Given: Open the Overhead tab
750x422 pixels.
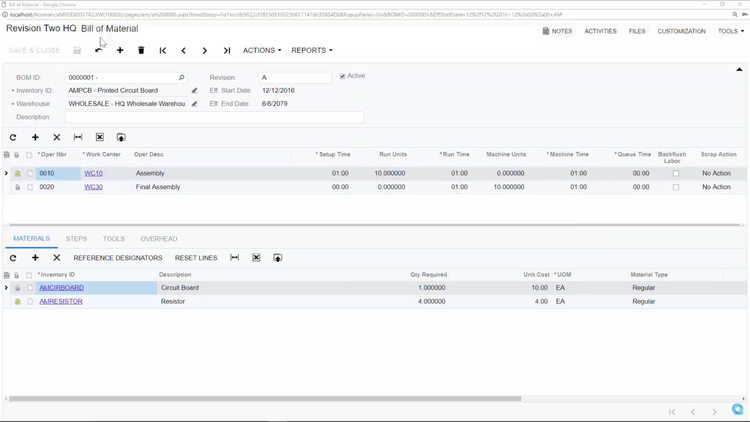Looking at the screenshot, I should pos(159,239).
